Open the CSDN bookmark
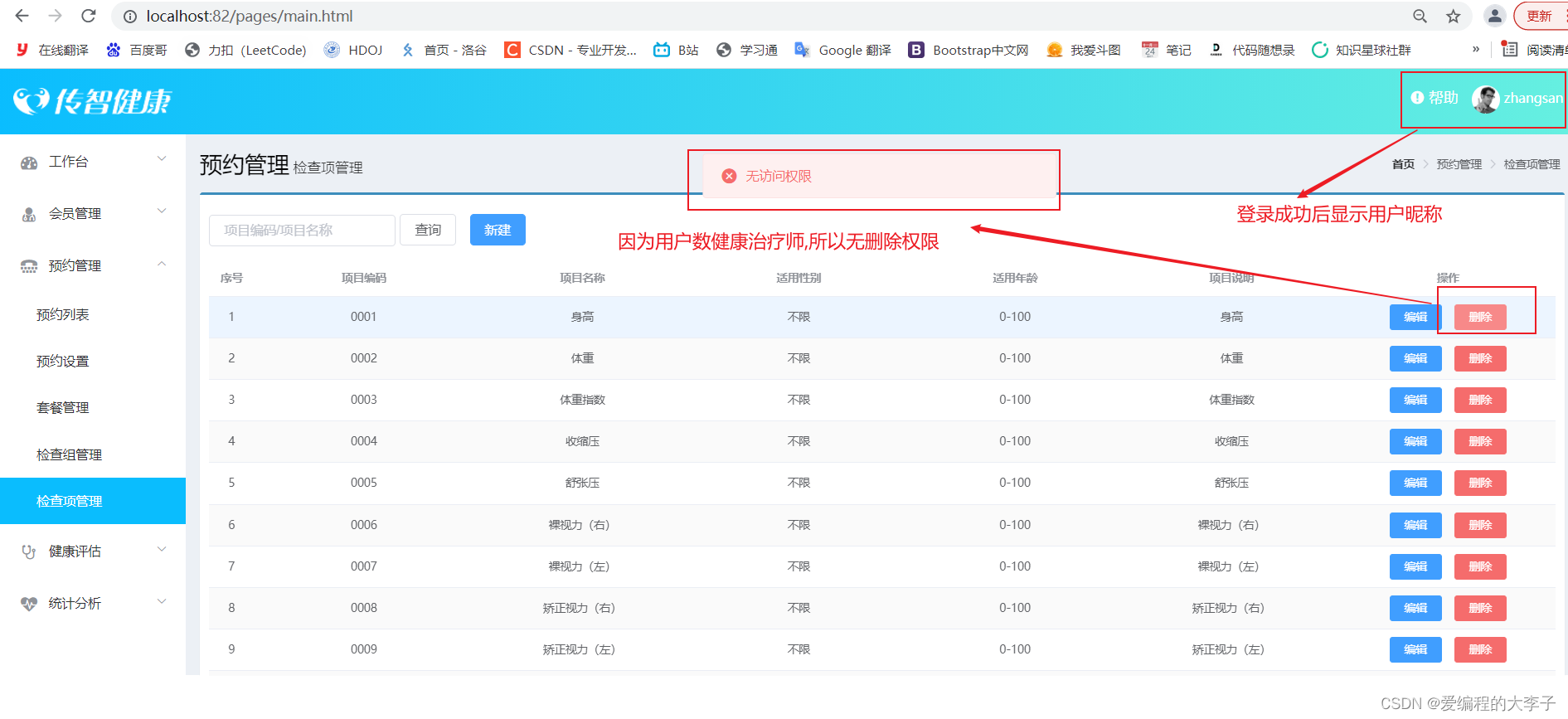 click(570, 50)
